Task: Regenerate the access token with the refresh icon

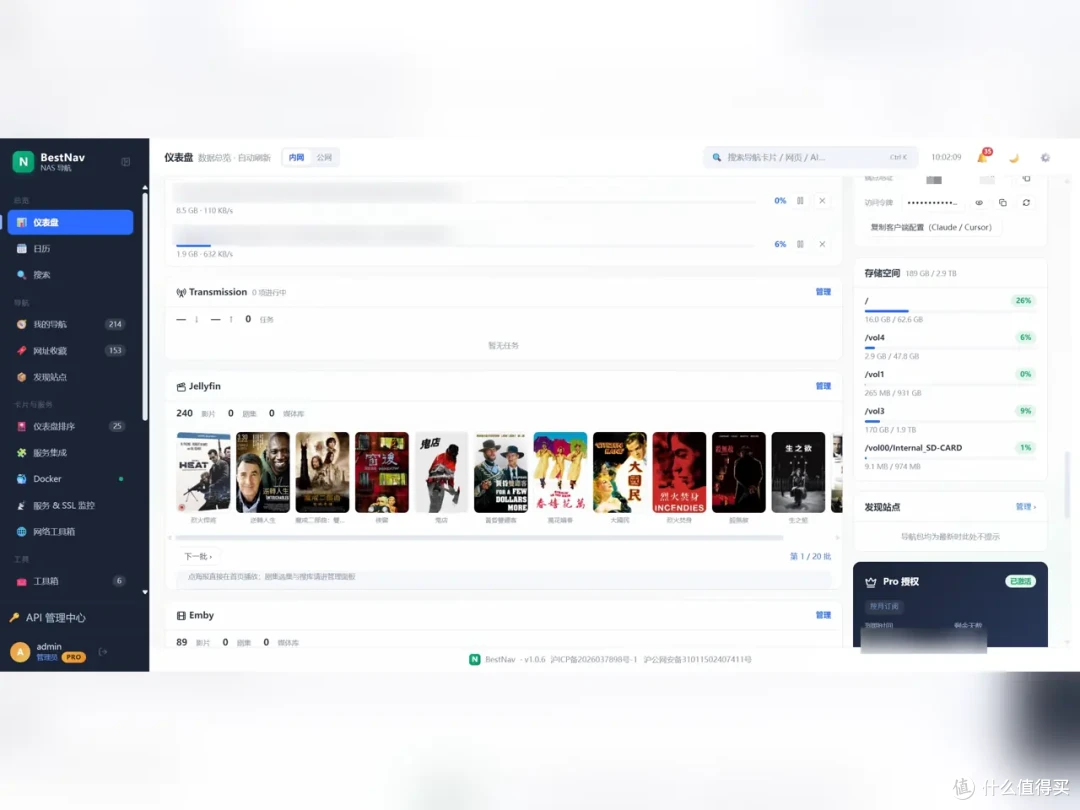Action: pos(1026,202)
